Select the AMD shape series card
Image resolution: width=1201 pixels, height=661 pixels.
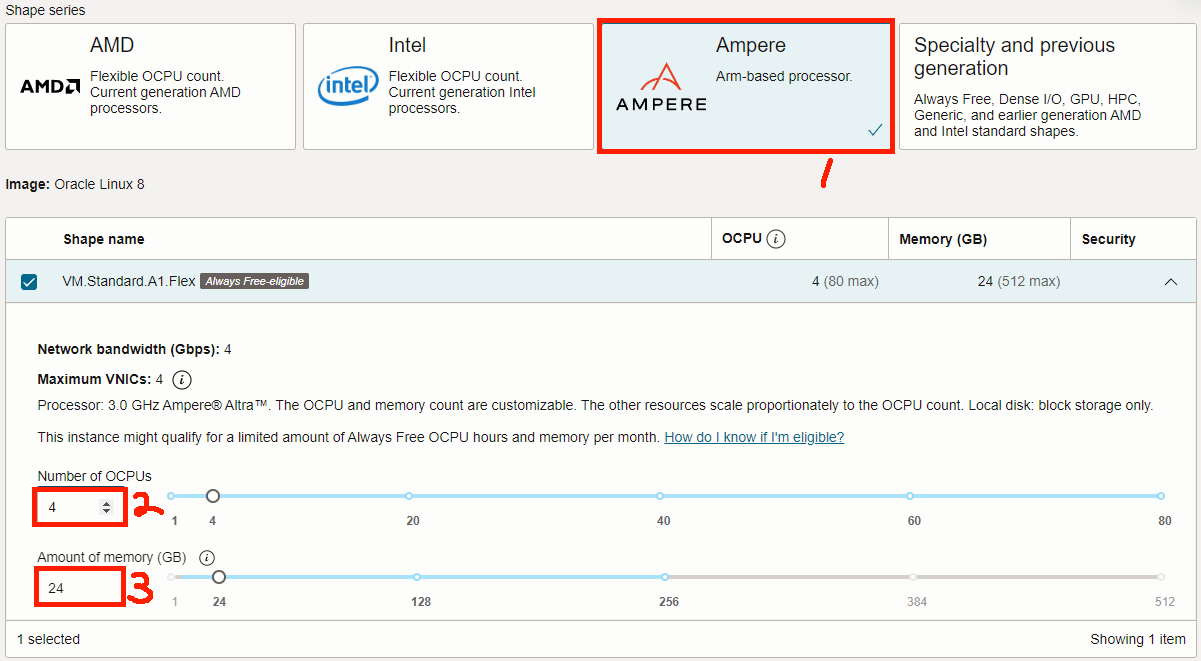pyautogui.click(x=150, y=87)
